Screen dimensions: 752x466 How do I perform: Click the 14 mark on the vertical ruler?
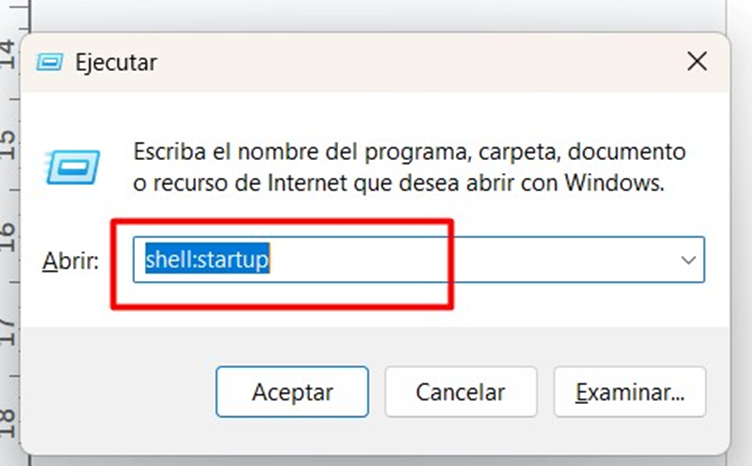[x=8, y=55]
